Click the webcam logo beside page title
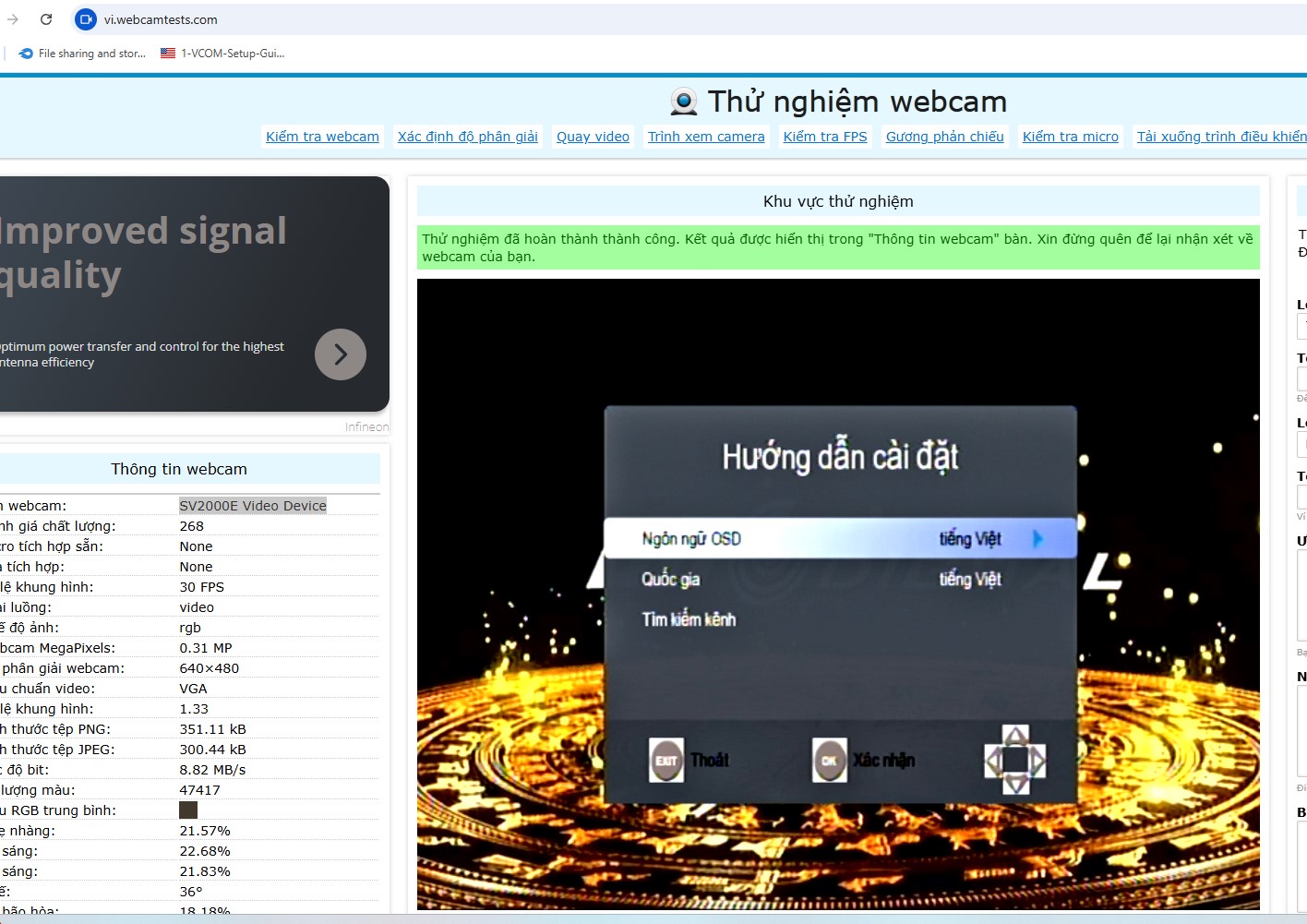1307x924 pixels. [x=683, y=102]
